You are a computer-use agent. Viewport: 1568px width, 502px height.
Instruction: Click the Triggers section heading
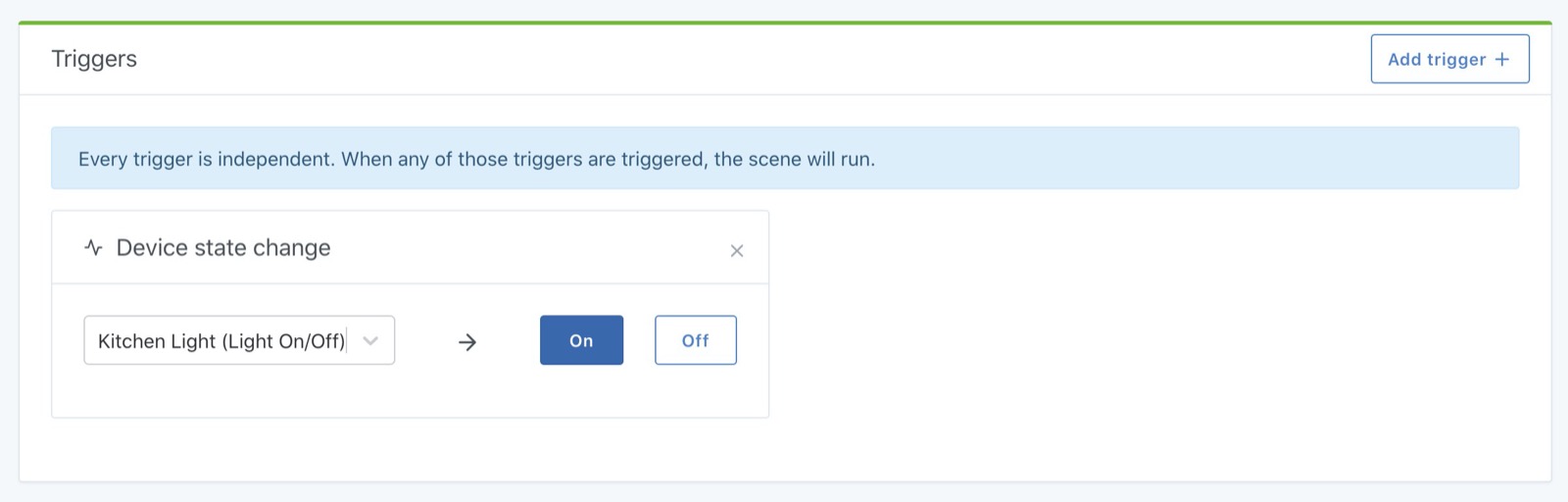click(94, 59)
